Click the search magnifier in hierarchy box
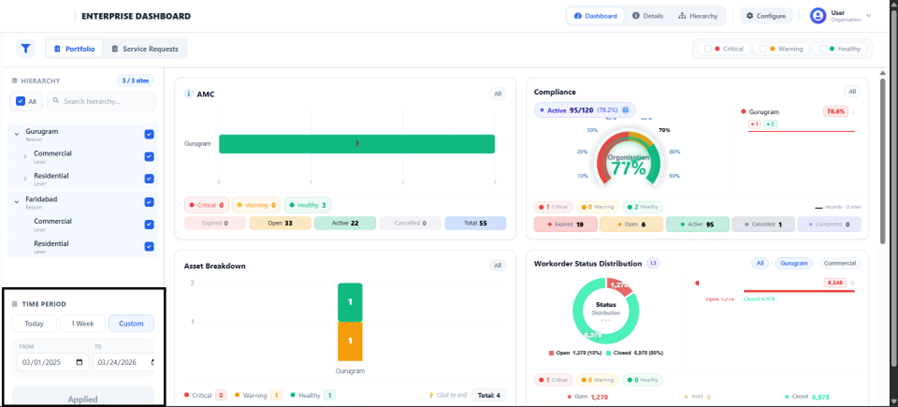This screenshot has height=407, width=898. (56, 101)
